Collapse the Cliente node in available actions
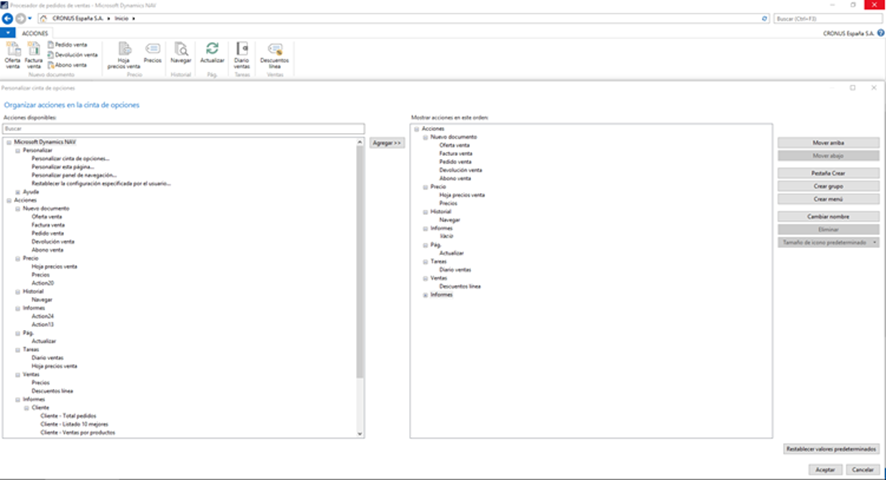The image size is (886, 480). coord(27,408)
